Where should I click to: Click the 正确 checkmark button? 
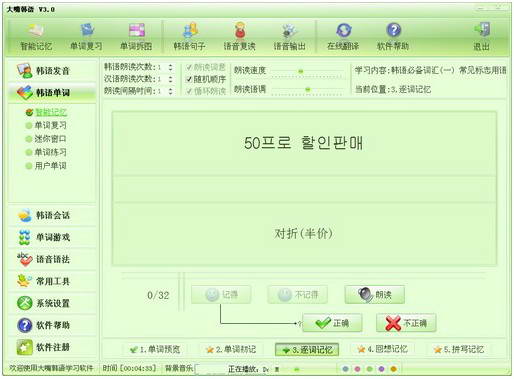(332, 323)
